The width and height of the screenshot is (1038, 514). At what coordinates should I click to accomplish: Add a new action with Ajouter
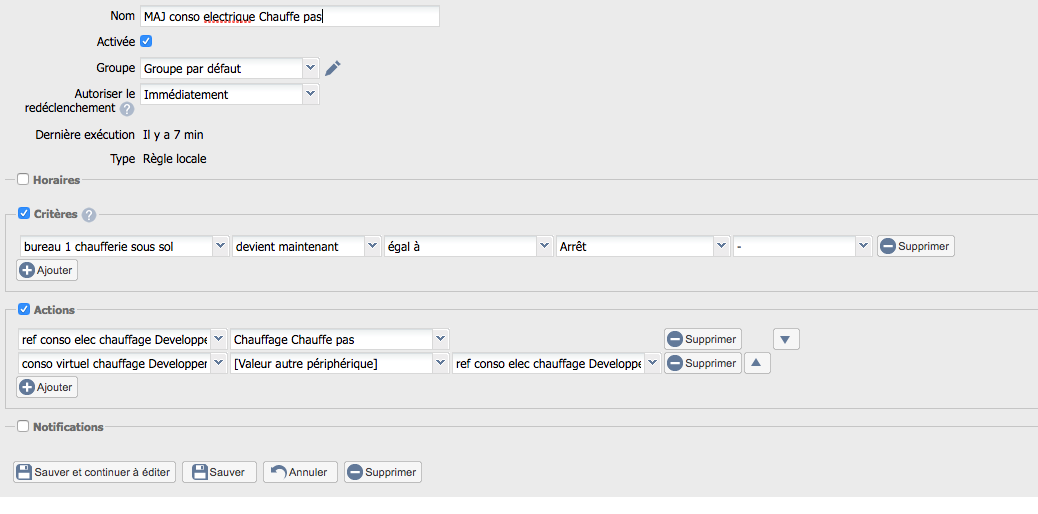click(47, 387)
